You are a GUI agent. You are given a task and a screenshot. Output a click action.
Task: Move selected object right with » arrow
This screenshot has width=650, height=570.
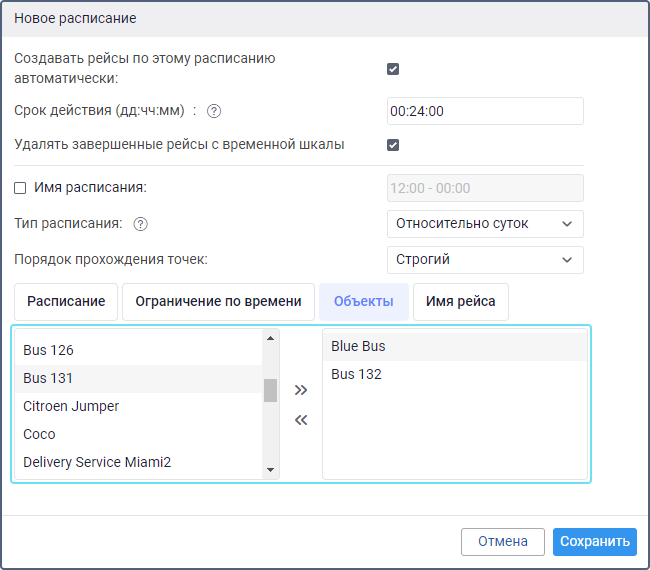[x=301, y=391]
